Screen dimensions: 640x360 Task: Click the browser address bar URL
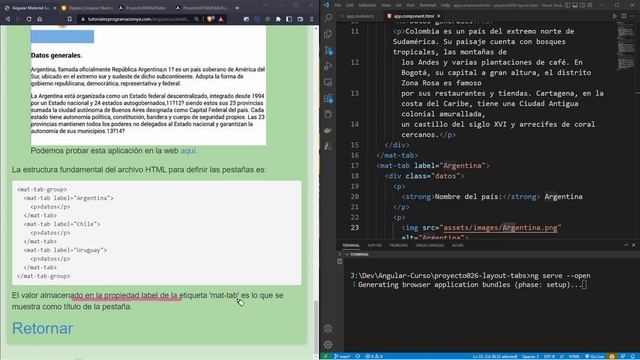click(139, 19)
